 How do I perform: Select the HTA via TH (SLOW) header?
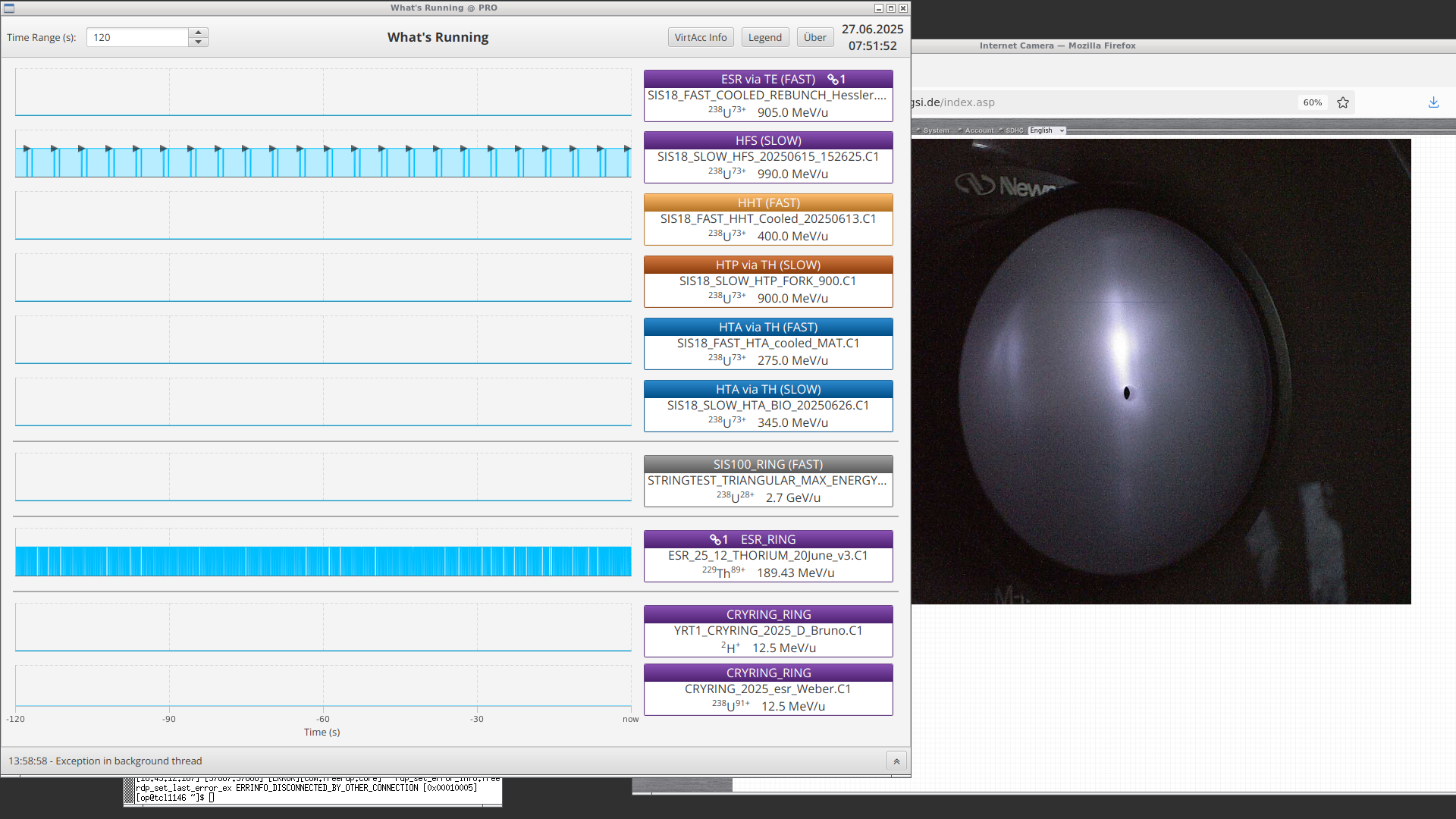768,389
